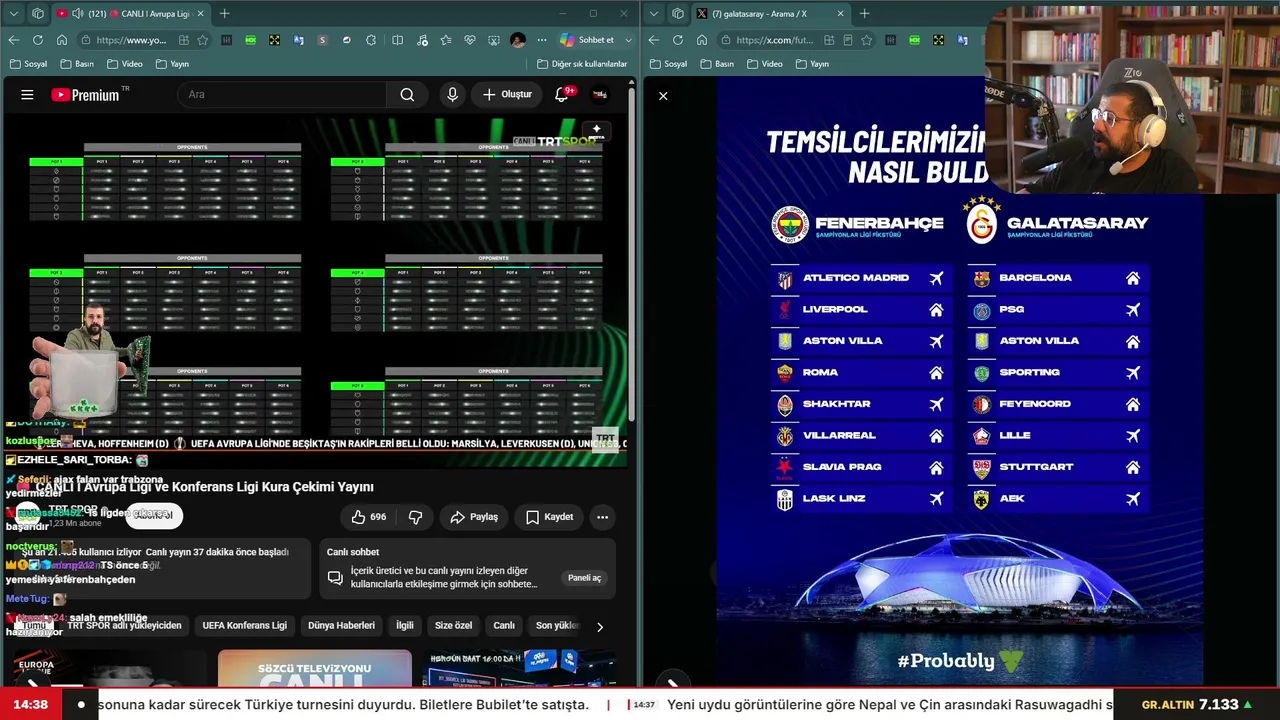The height and width of the screenshot is (720, 1280).
Task: Open live chat with 'Paneli aç'
Action: click(585, 578)
